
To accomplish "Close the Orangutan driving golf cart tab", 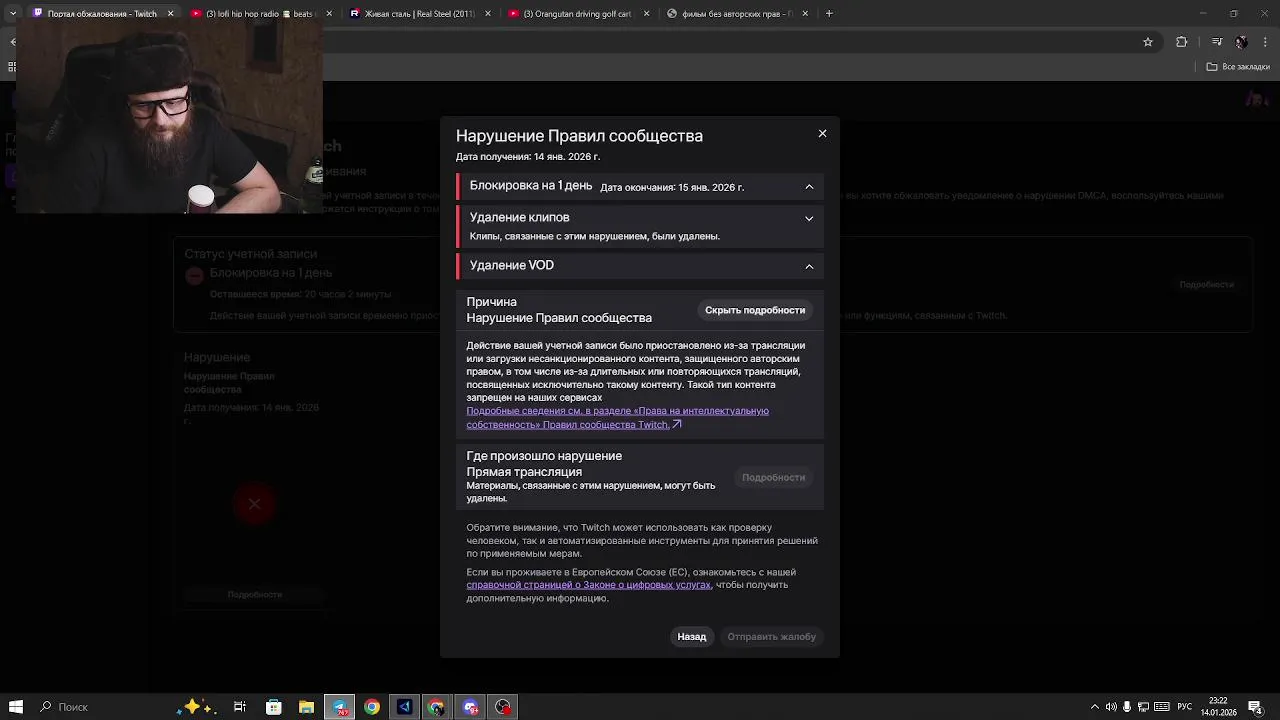I will click(646, 14).
